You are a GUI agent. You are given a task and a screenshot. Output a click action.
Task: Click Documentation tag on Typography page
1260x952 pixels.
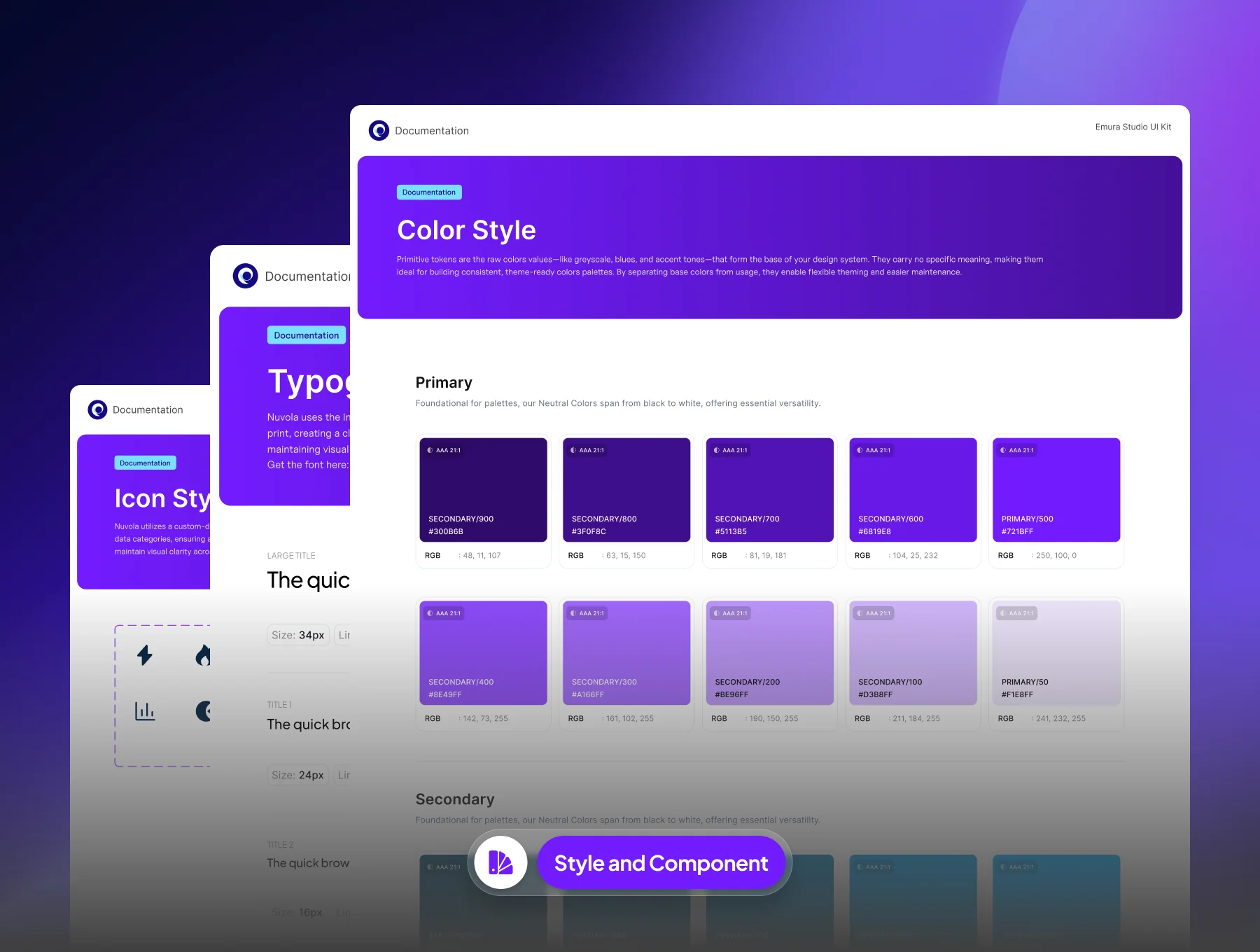coord(307,335)
